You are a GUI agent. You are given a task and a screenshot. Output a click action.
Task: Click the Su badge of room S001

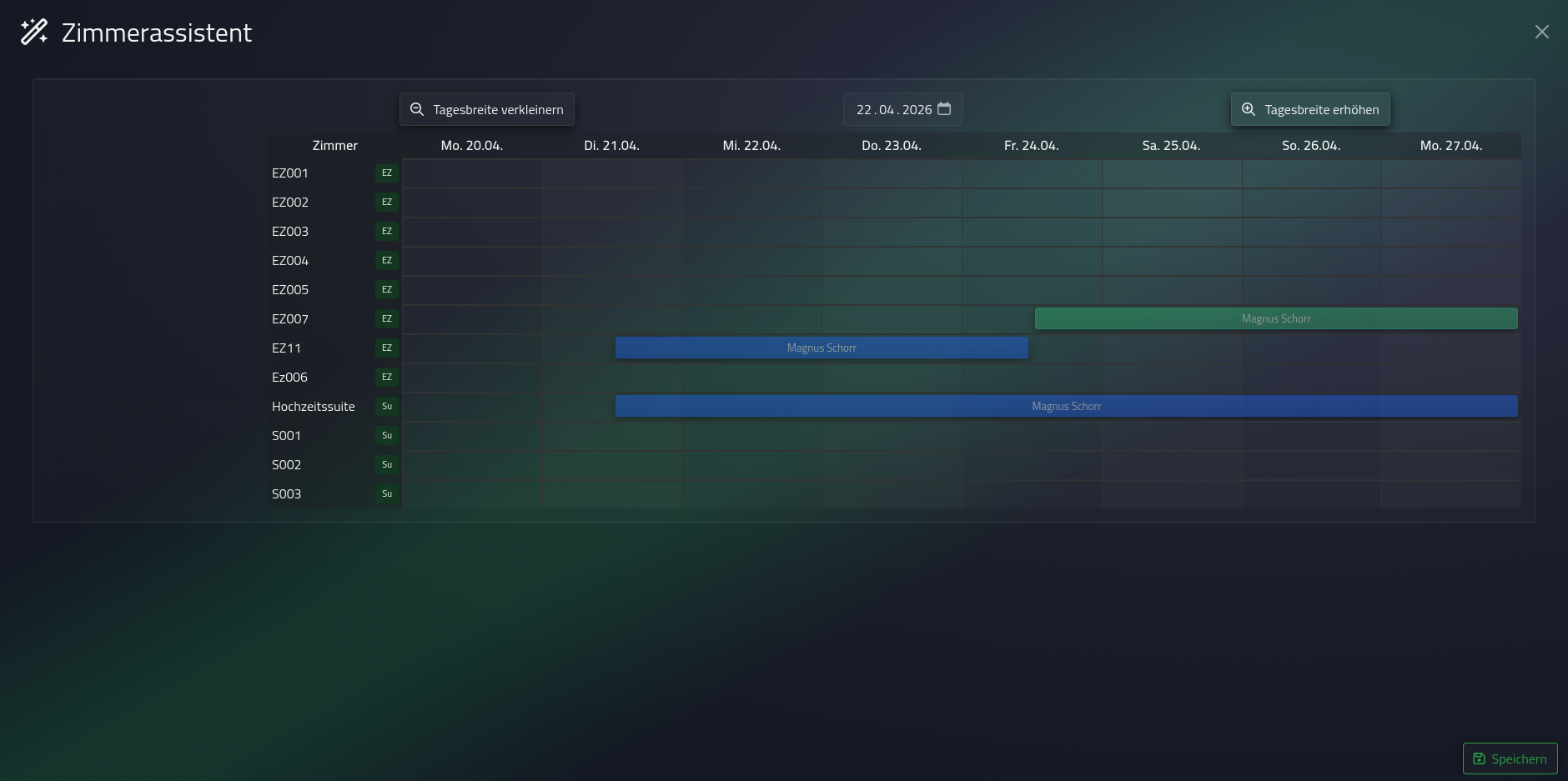[387, 436]
